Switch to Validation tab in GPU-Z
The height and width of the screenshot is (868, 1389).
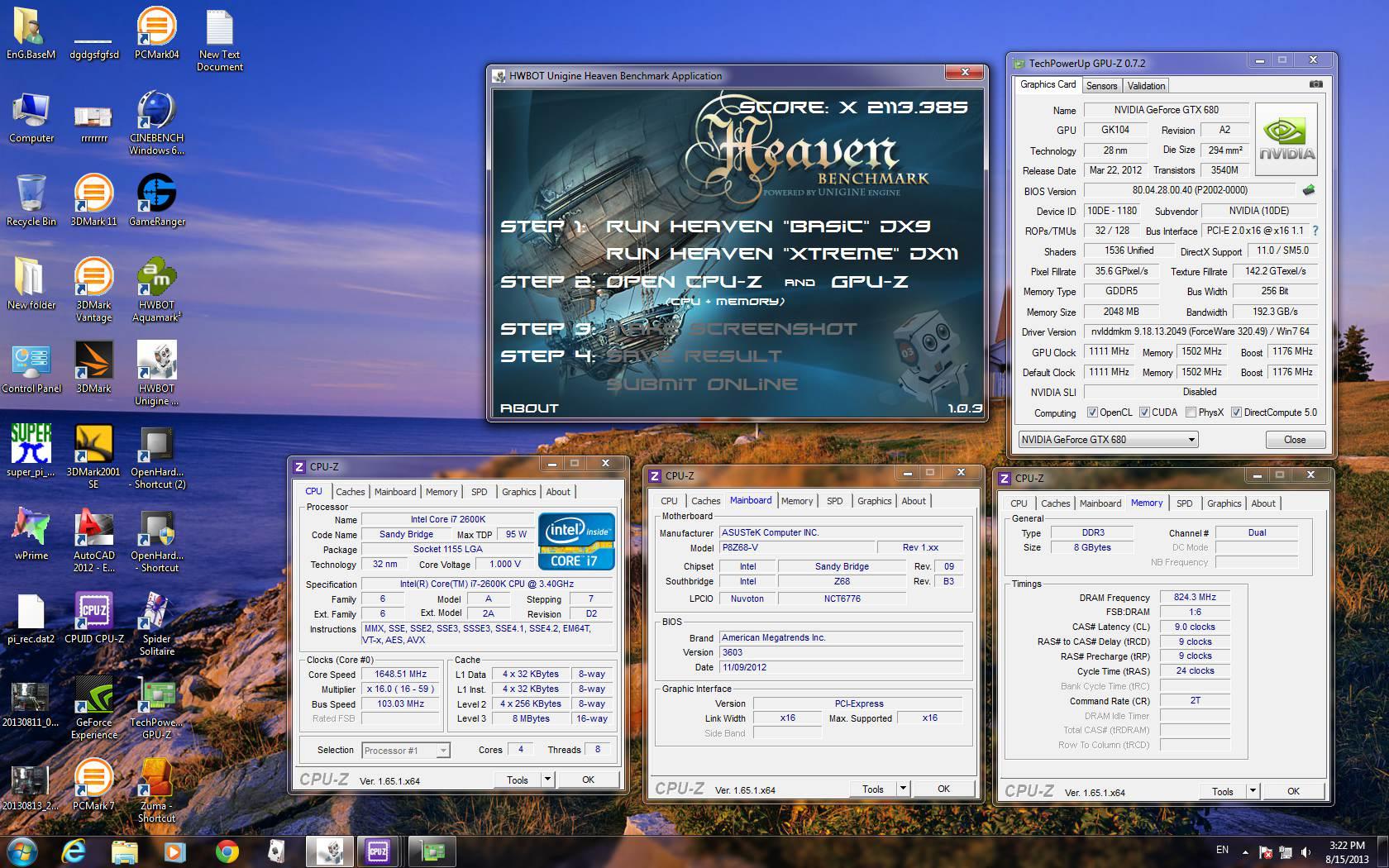pos(1146,86)
